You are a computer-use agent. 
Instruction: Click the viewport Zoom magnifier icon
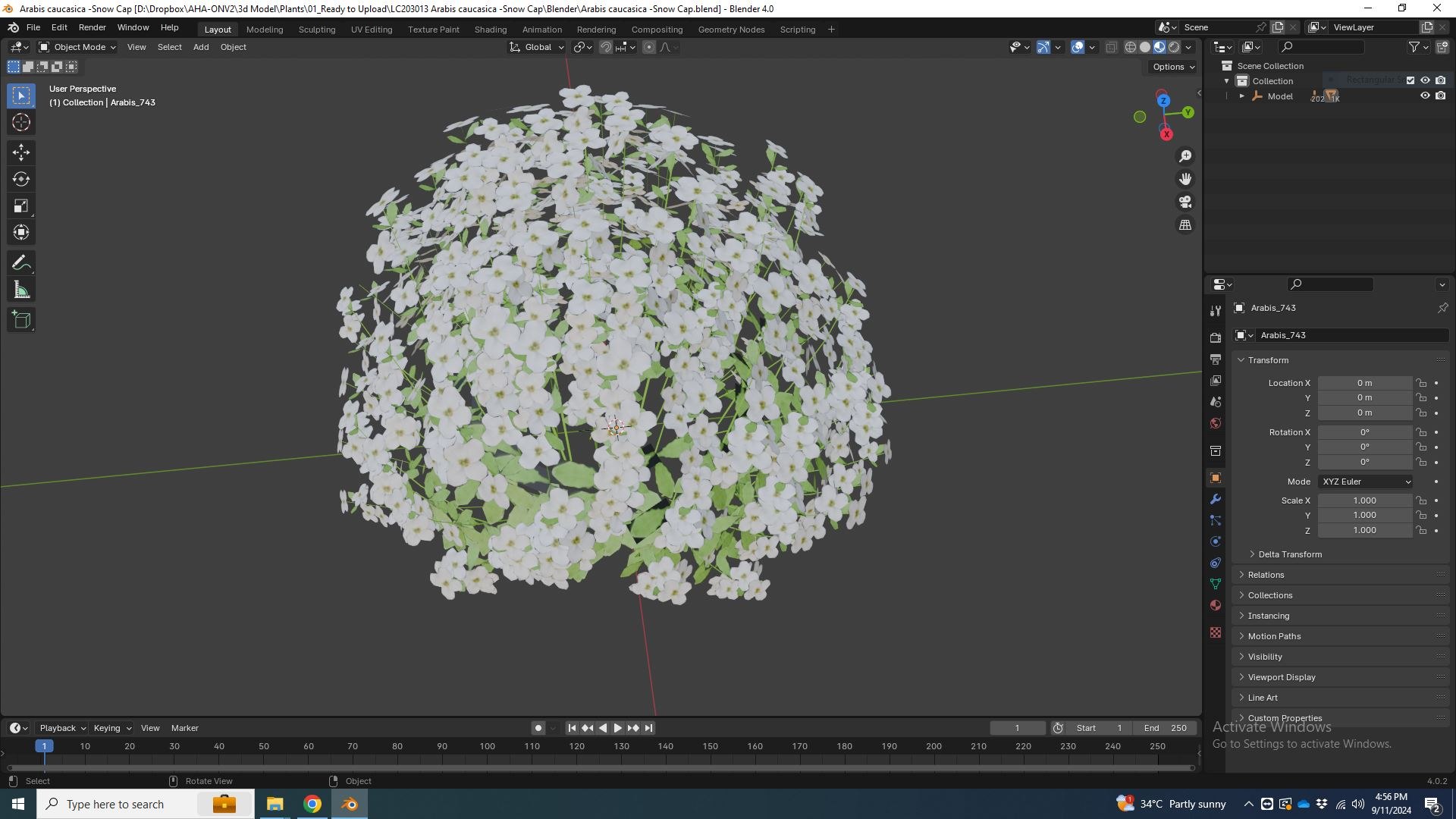pyautogui.click(x=1185, y=156)
